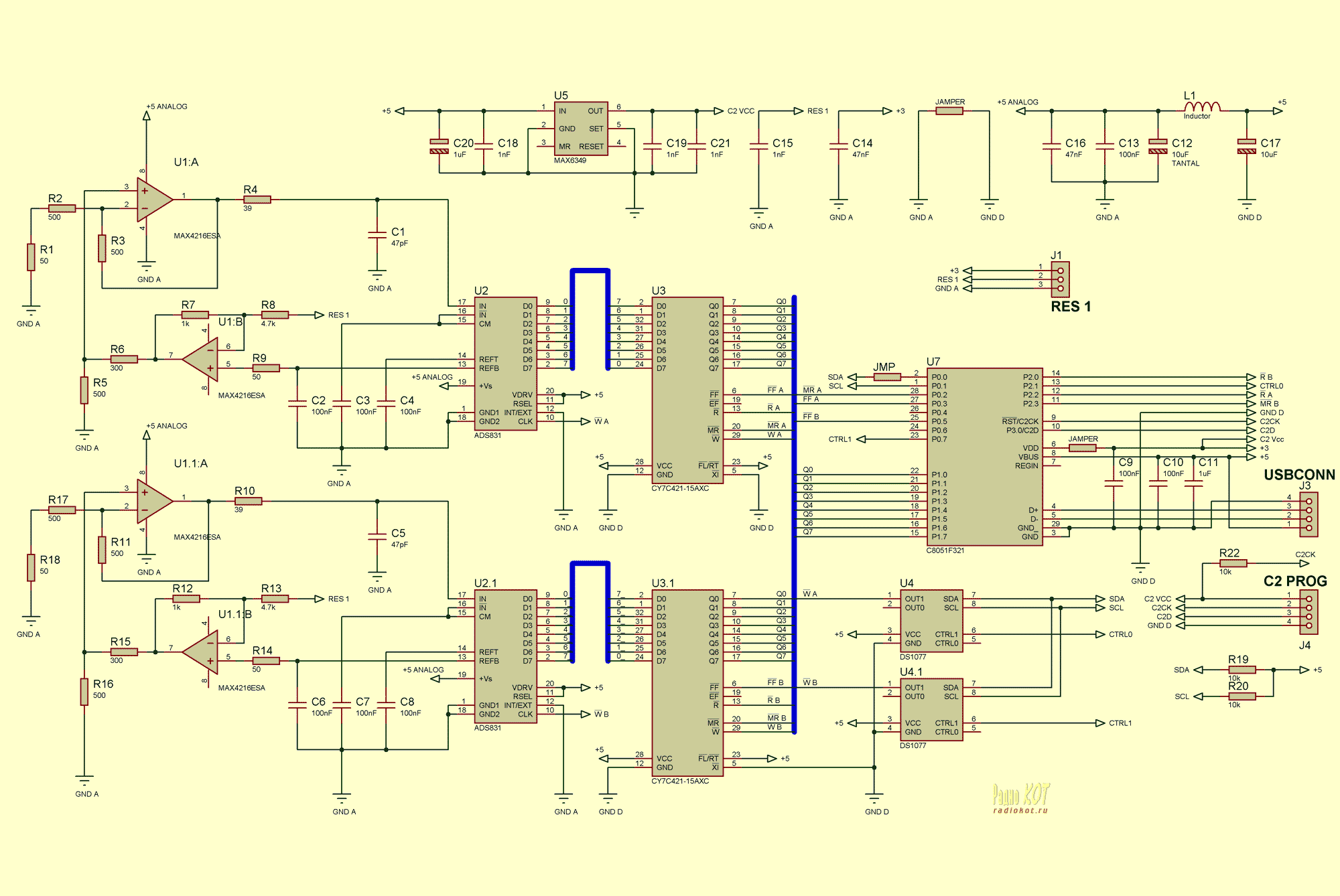Click resistor R18 symbol
This screenshot has height=896, width=1340.
pyautogui.click(x=31, y=568)
